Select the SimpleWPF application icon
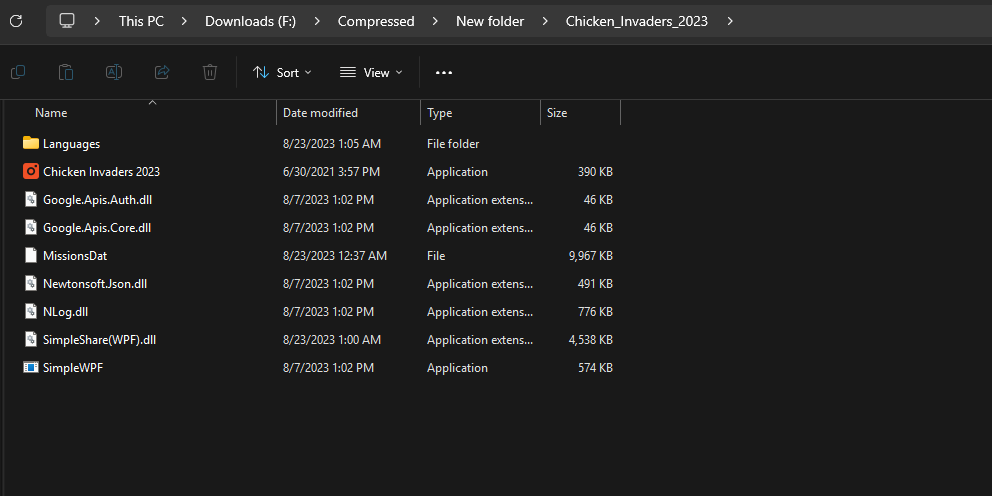The image size is (992, 496). (x=31, y=368)
